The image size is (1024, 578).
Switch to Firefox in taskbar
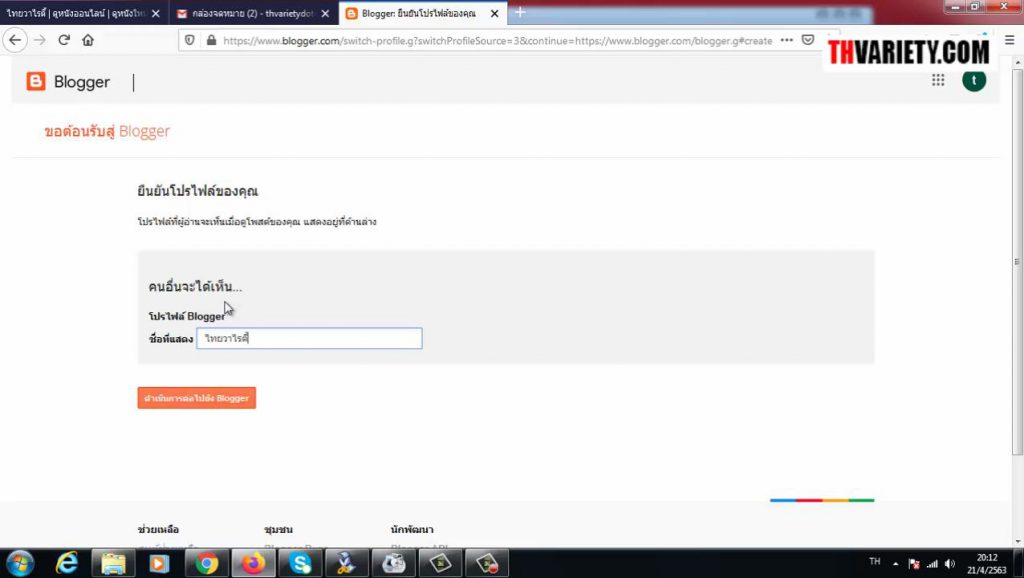253,563
